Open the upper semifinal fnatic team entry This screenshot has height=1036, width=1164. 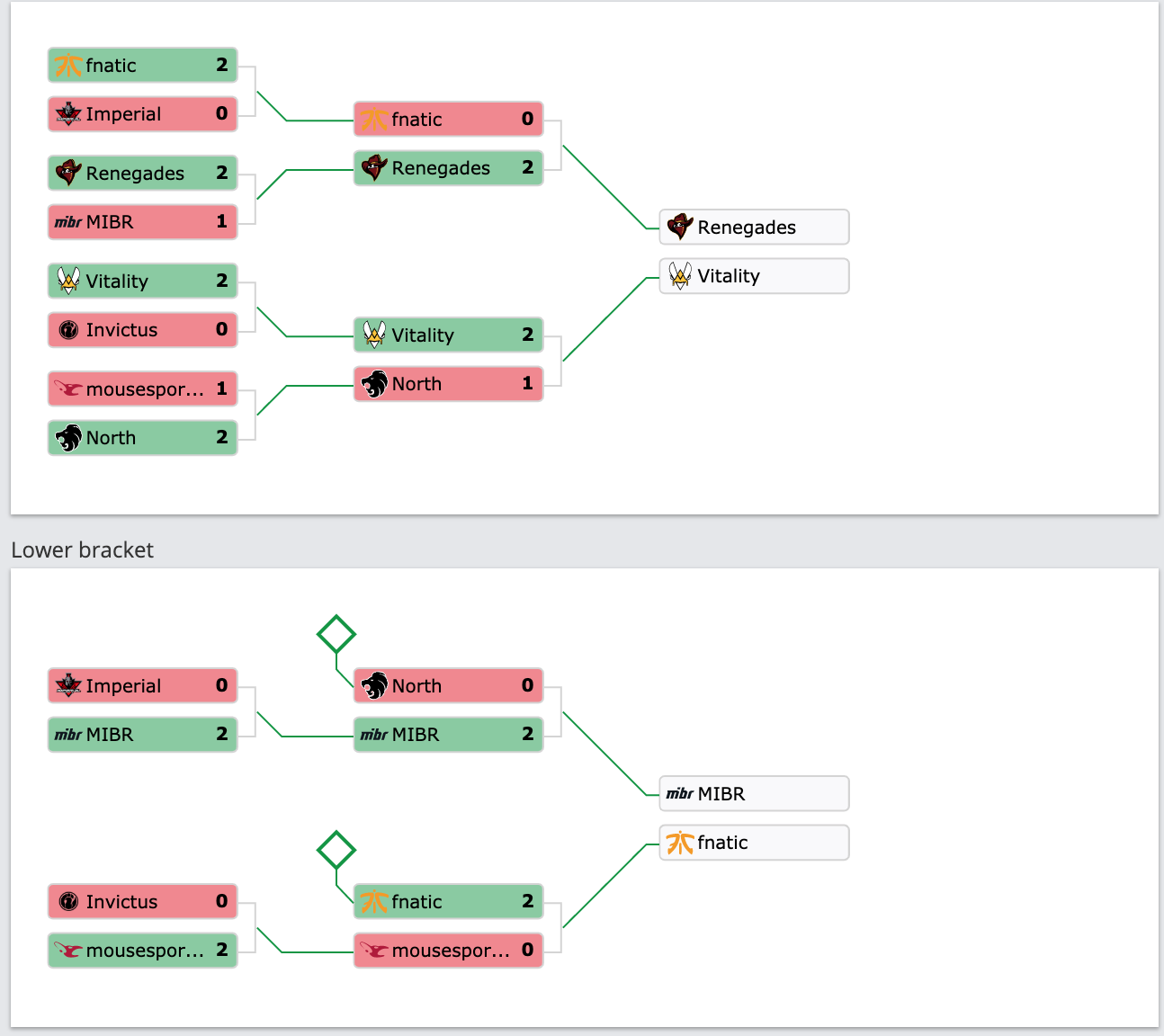(x=448, y=119)
